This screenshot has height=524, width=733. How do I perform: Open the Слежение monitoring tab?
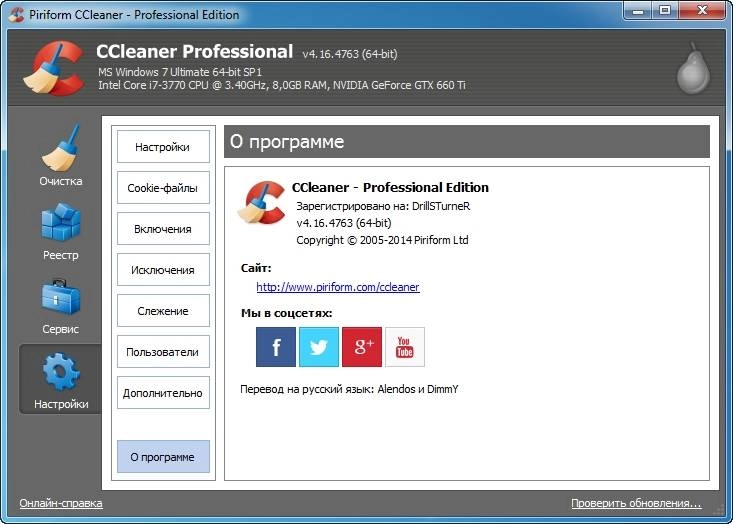tap(163, 311)
